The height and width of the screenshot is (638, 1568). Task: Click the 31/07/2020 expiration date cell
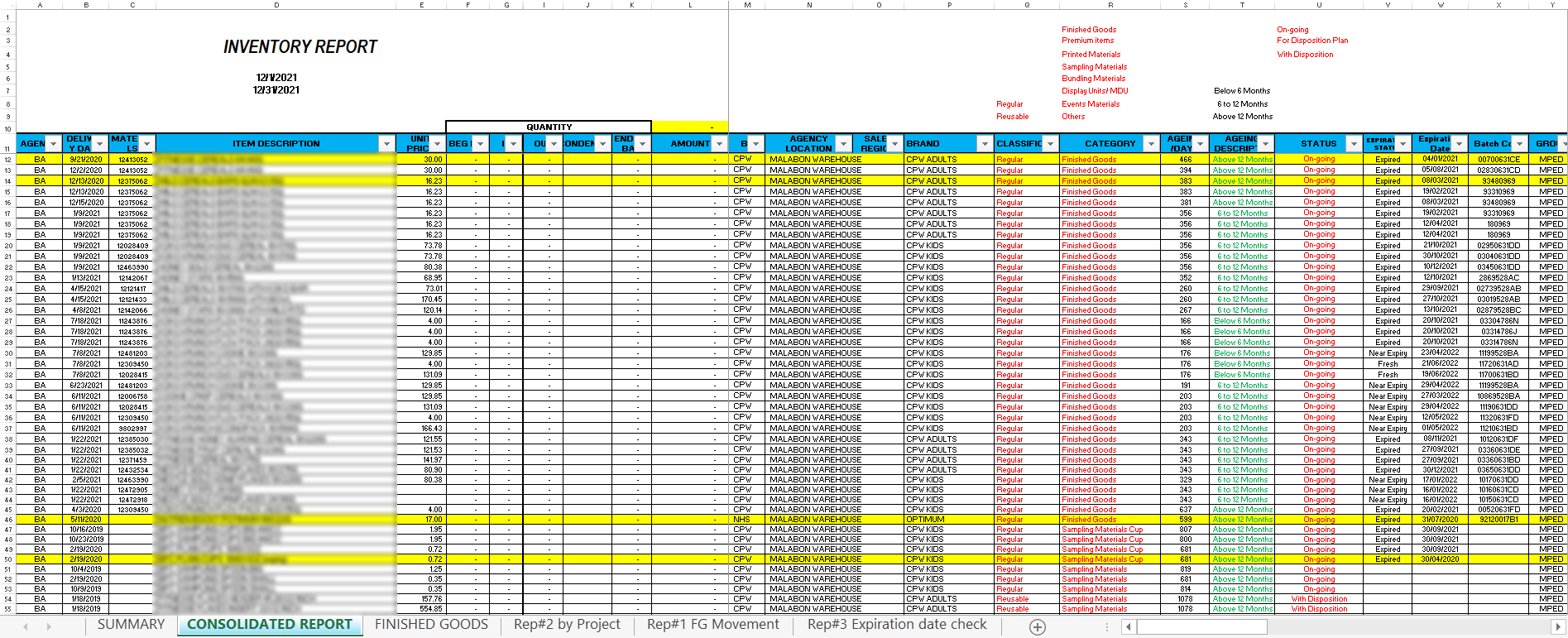tap(1440, 520)
